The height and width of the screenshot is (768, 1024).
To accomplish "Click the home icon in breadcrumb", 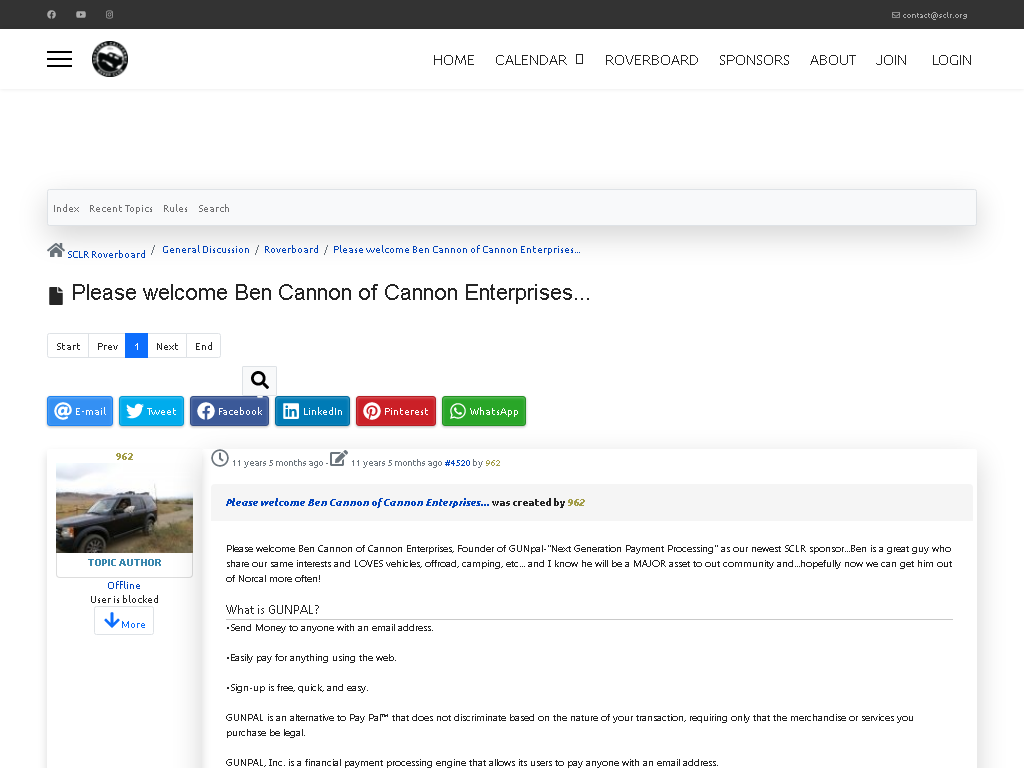I will click(56, 250).
